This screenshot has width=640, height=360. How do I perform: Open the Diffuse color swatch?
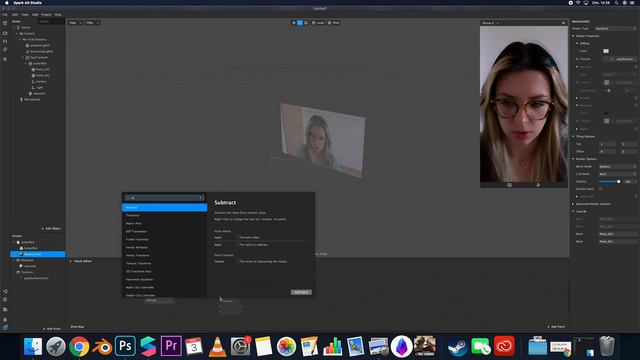tap(606, 51)
